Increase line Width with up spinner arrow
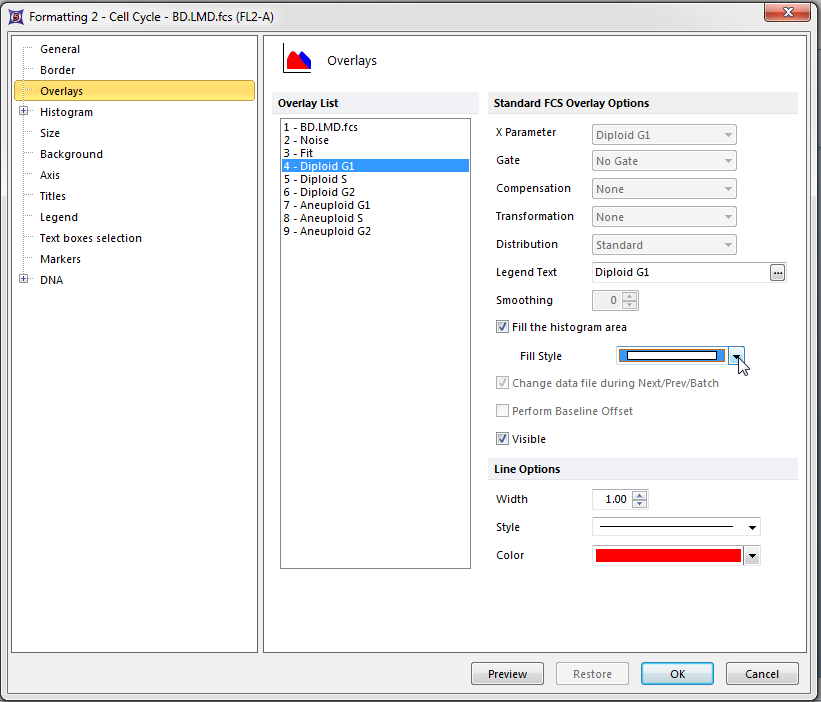Screen dimensions: 821x702 [x=640, y=494]
